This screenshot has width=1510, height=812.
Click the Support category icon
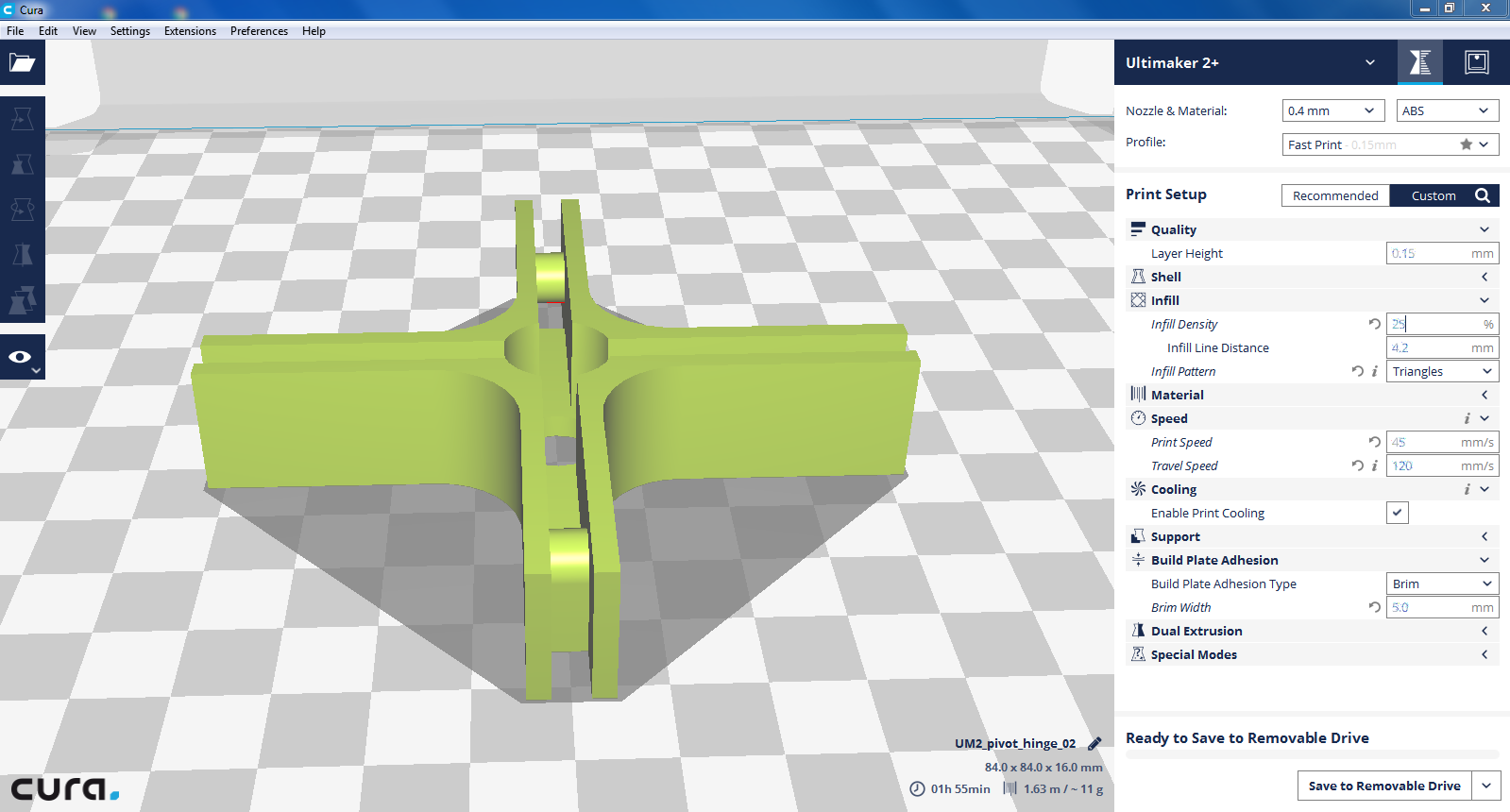(1138, 536)
